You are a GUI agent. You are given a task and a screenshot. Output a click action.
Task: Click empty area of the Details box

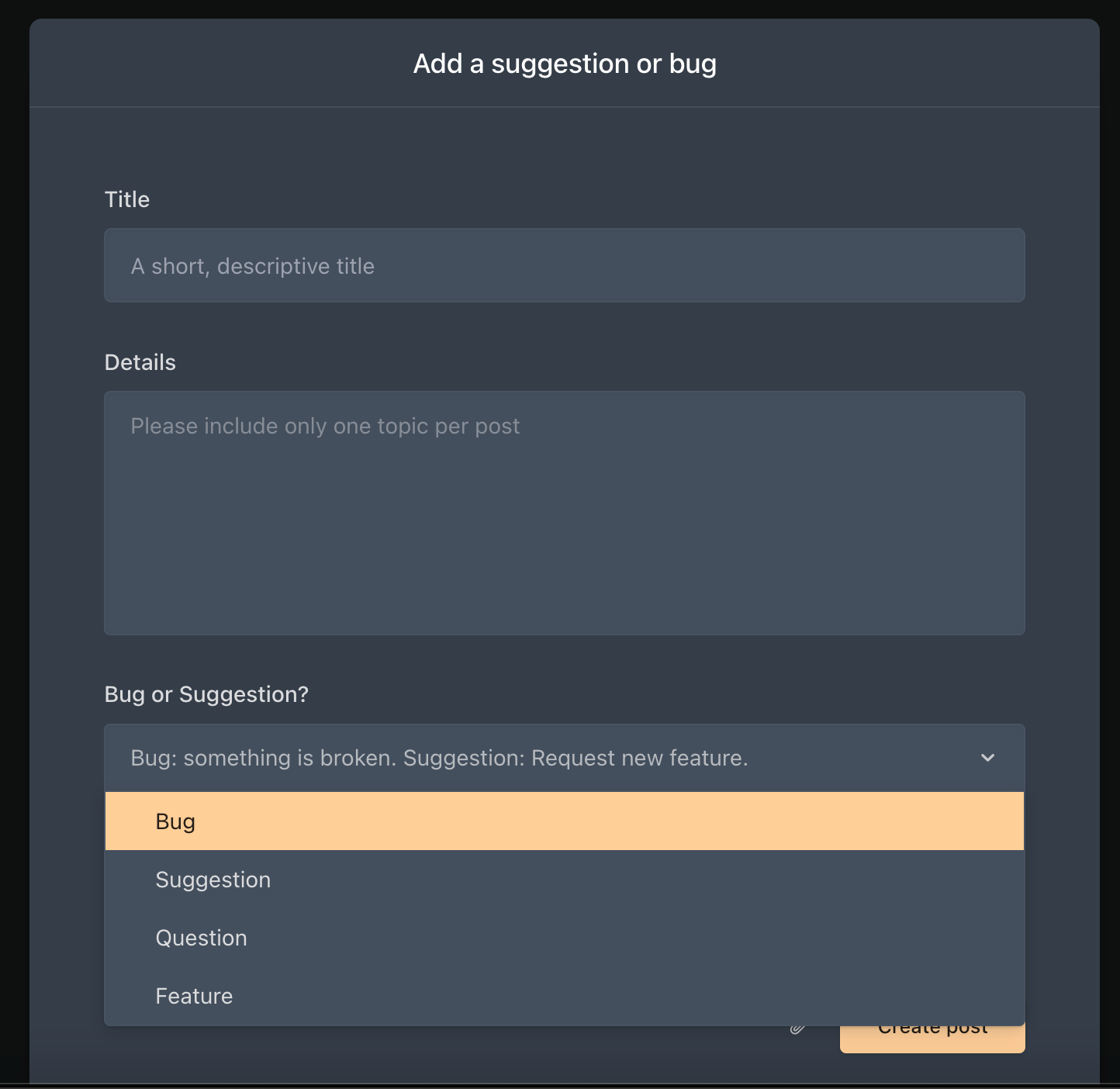(x=565, y=543)
